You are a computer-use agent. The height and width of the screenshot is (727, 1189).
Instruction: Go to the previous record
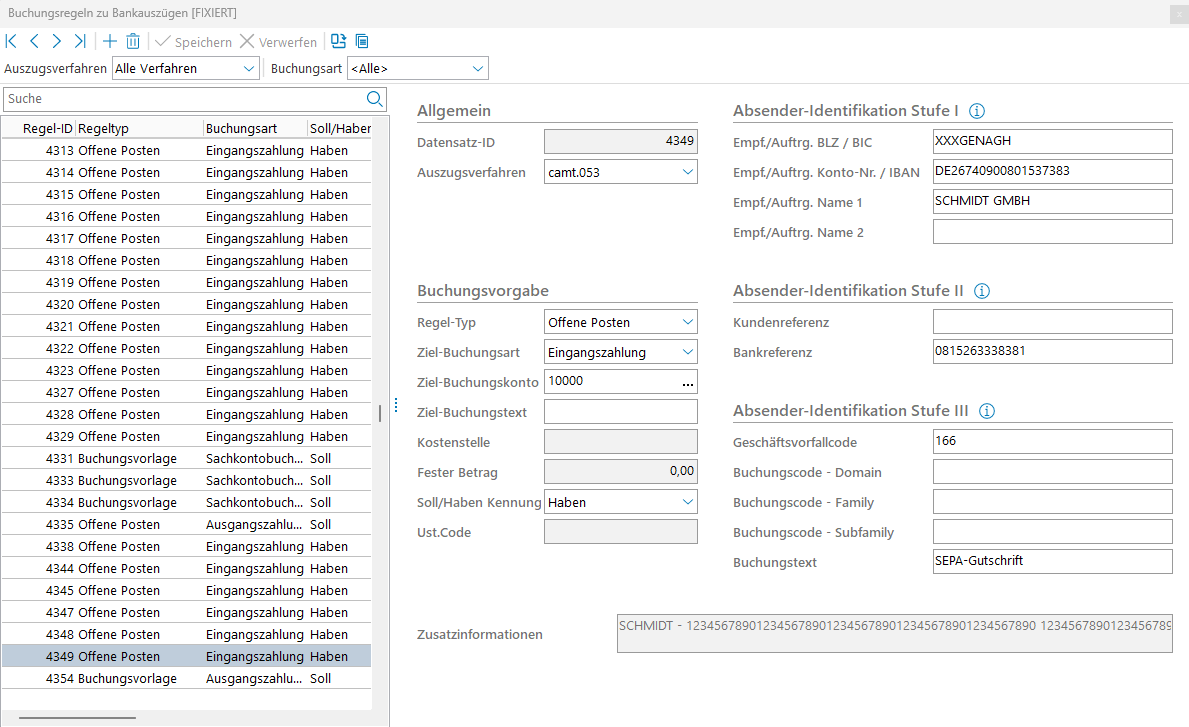coord(35,42)
